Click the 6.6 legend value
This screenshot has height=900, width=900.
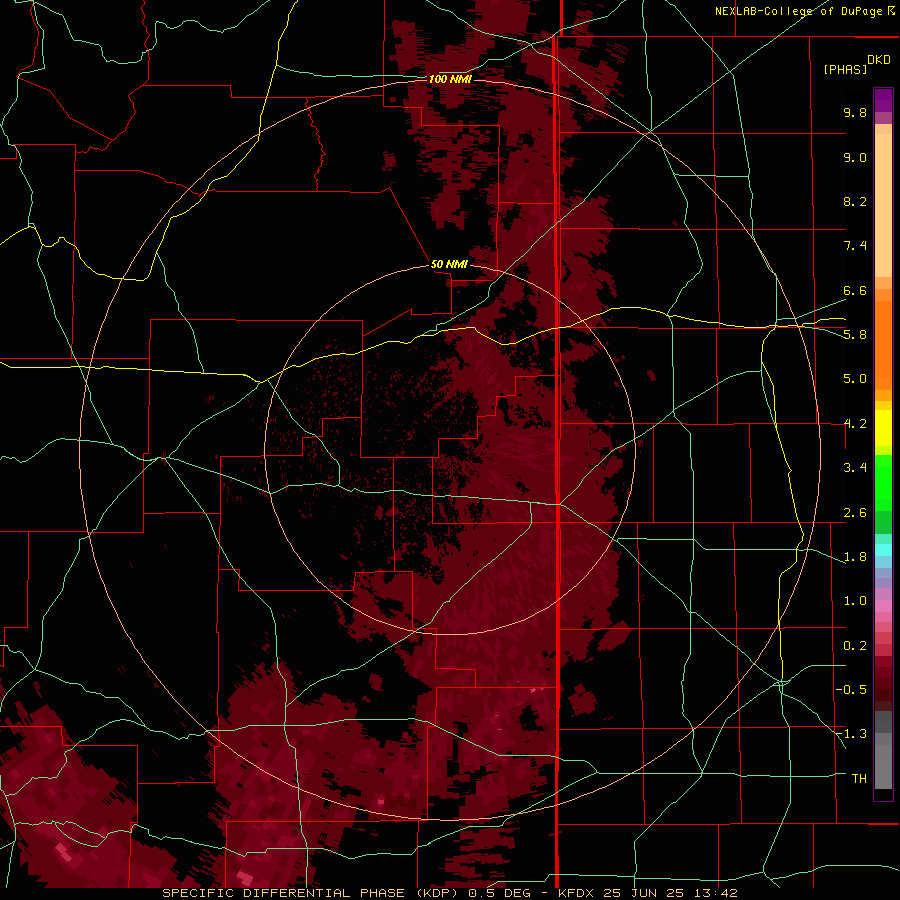point(855,290)
